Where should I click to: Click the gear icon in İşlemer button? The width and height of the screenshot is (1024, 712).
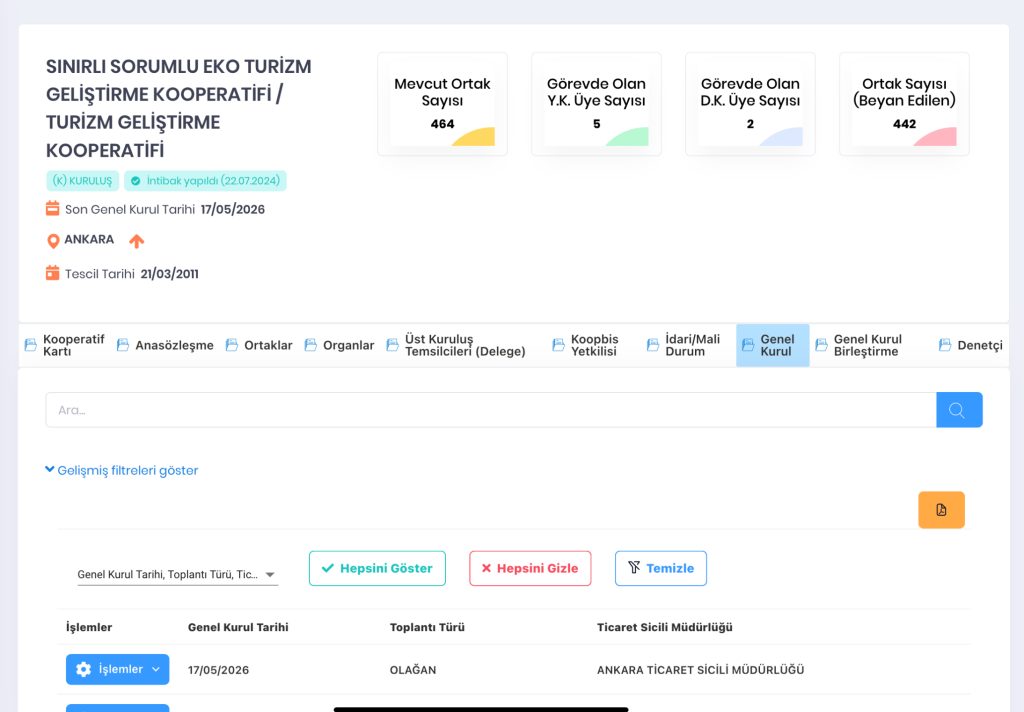point(84,669)
